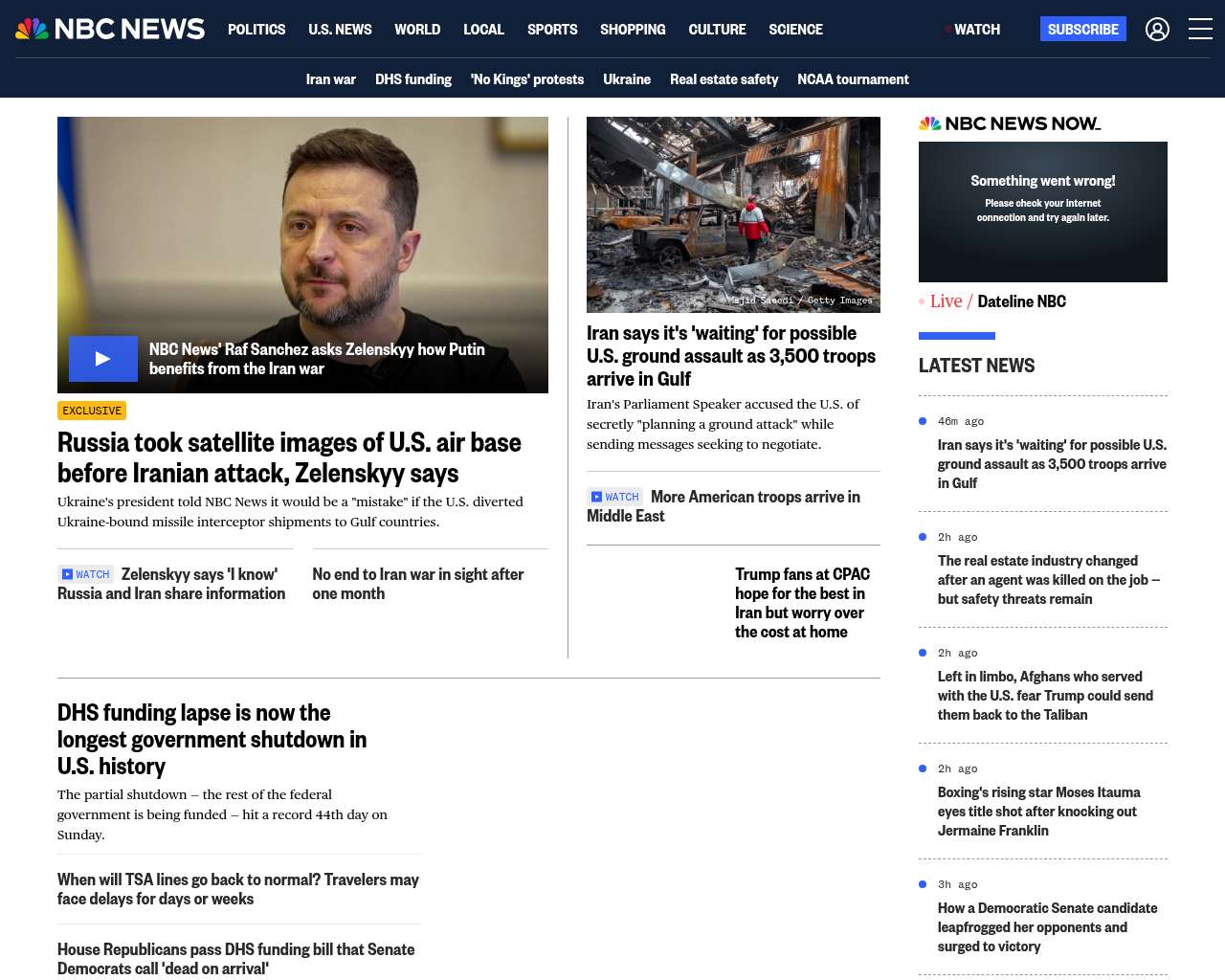
Task: Play the Zelenskyy interview video
Action: pos(103,359)
